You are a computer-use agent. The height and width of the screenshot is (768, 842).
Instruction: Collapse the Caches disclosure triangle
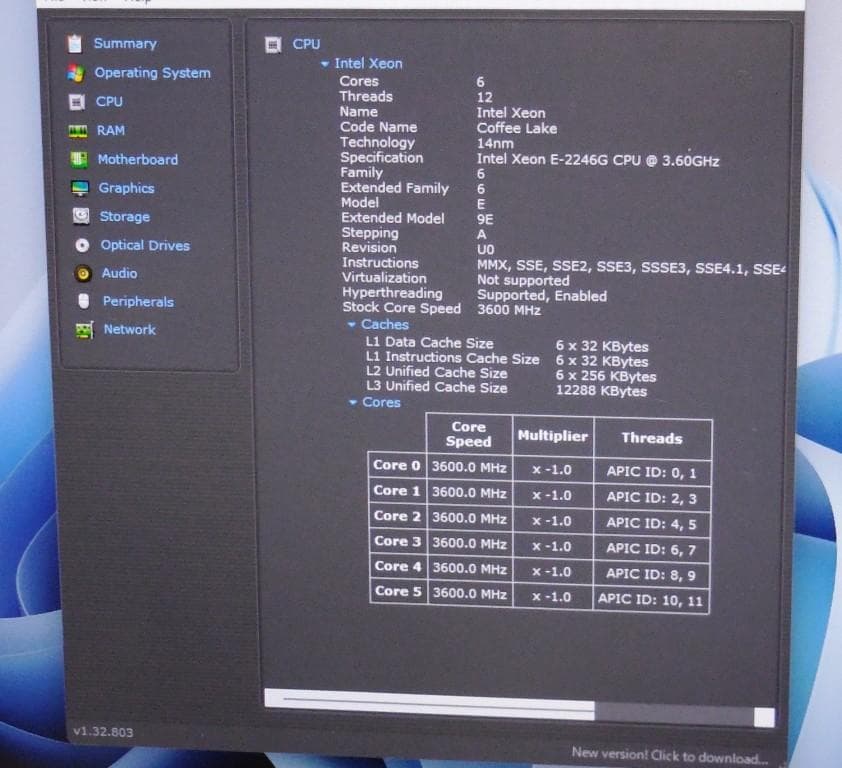[352, 324]
